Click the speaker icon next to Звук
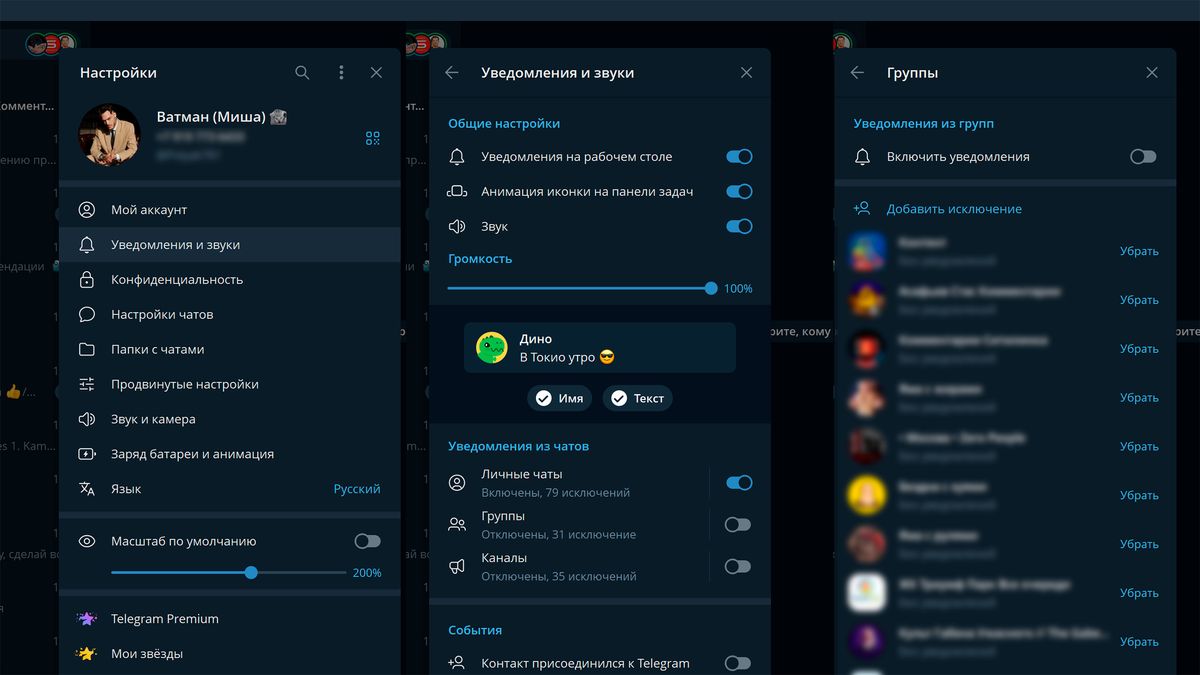The width and height of the screenshot is (1200, 675). [x=459, y=226]
